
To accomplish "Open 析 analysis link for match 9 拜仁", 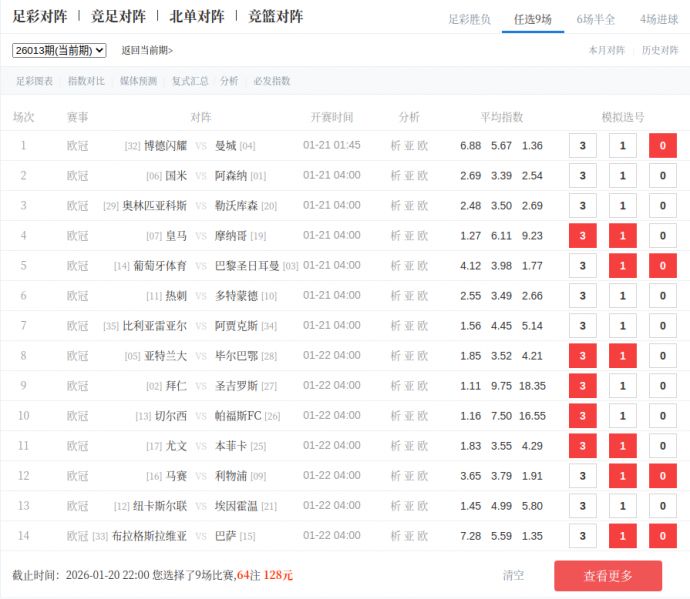I will (x=395, y=386).
